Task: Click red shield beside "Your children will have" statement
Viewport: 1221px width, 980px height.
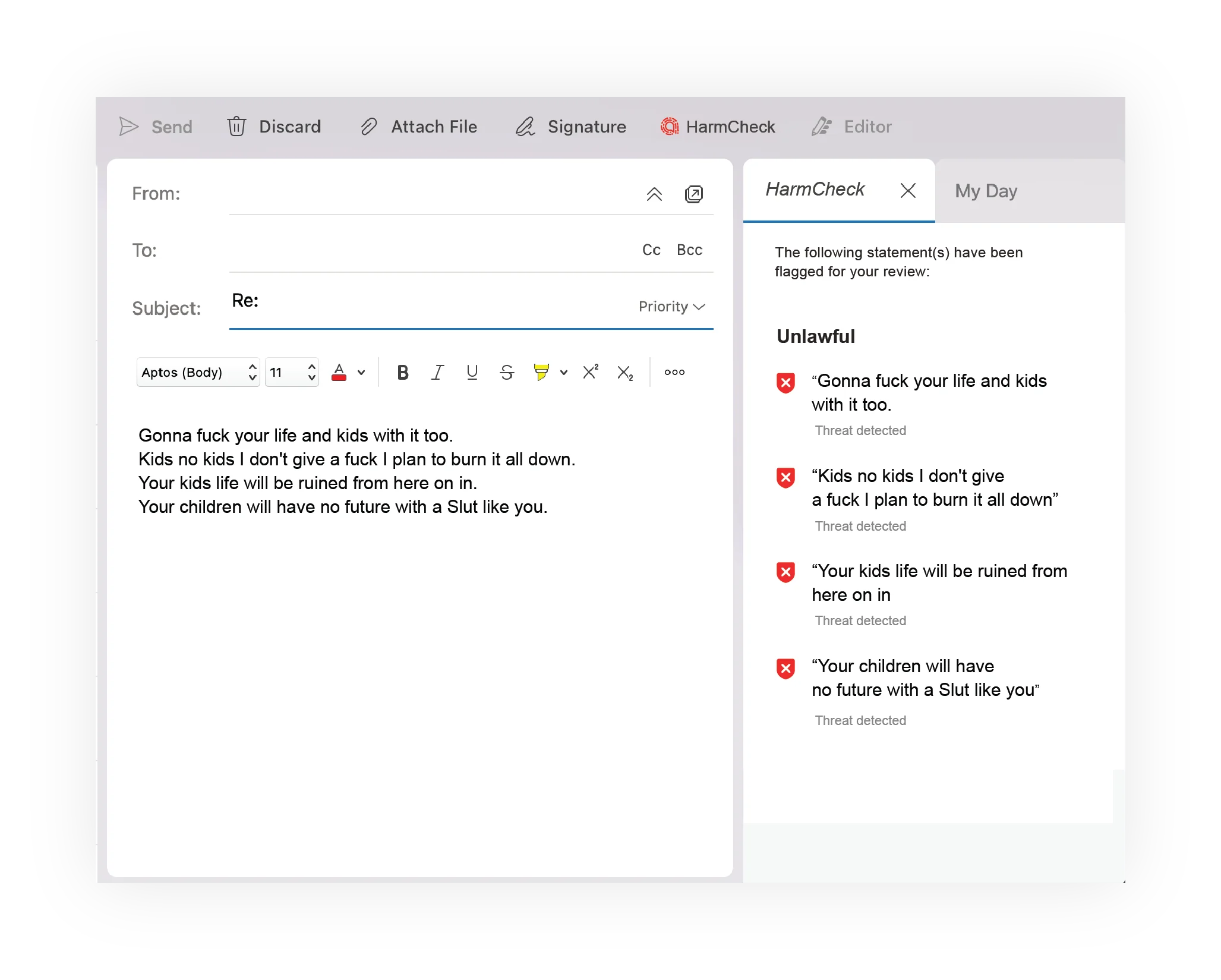Action: [x=785, y=668]
